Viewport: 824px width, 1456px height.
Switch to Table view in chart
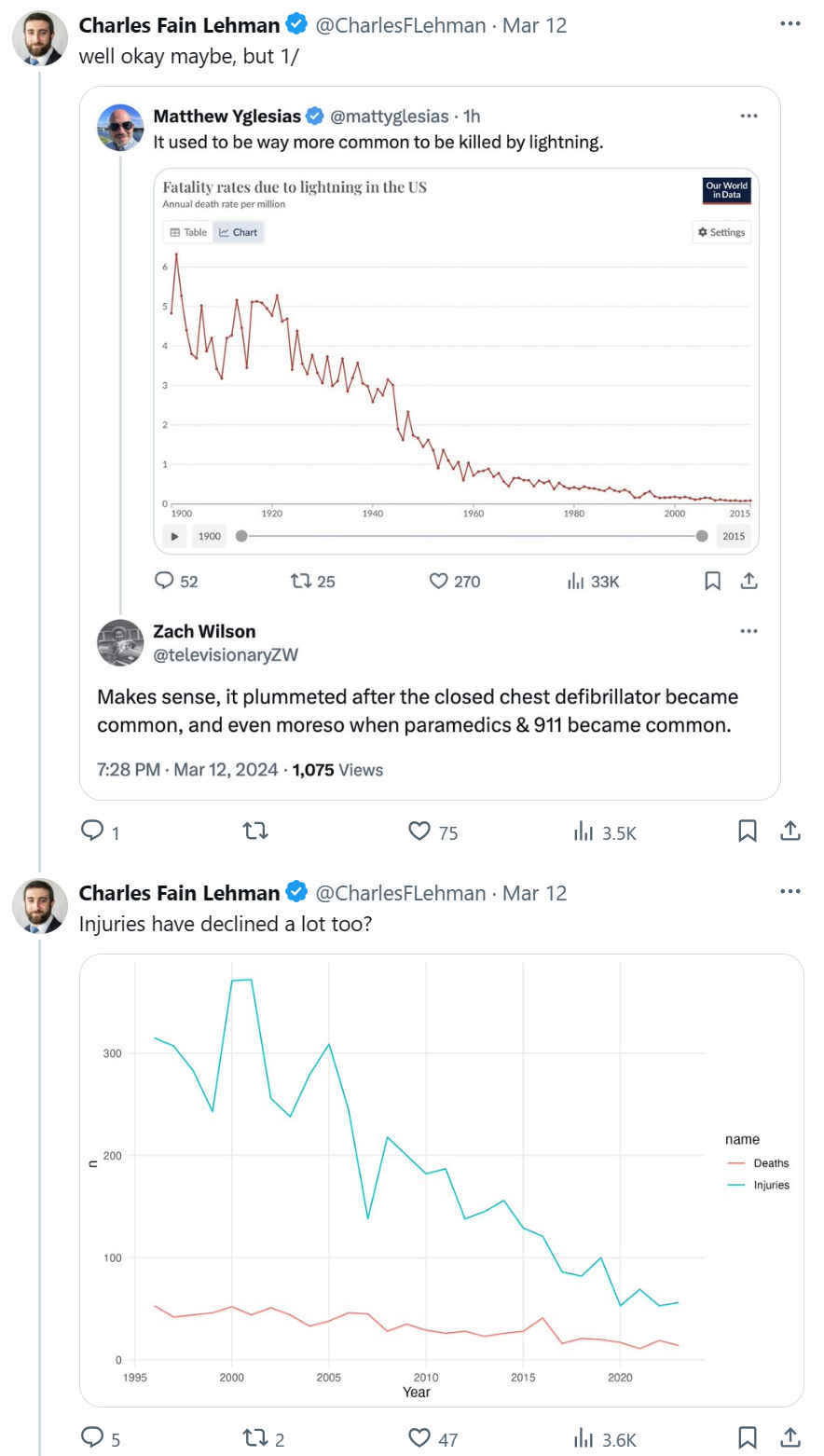(188, 232)
